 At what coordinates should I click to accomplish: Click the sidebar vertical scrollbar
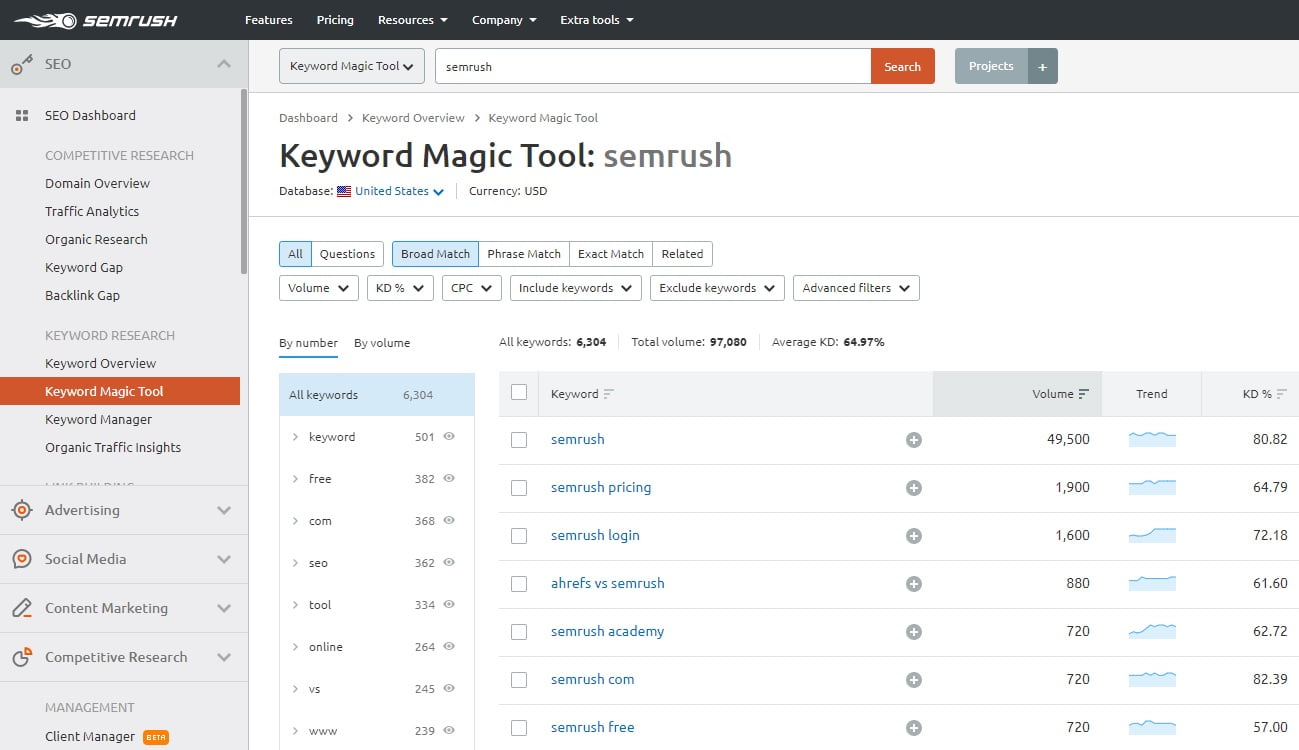pyautogui.click(x=243, y=181)
